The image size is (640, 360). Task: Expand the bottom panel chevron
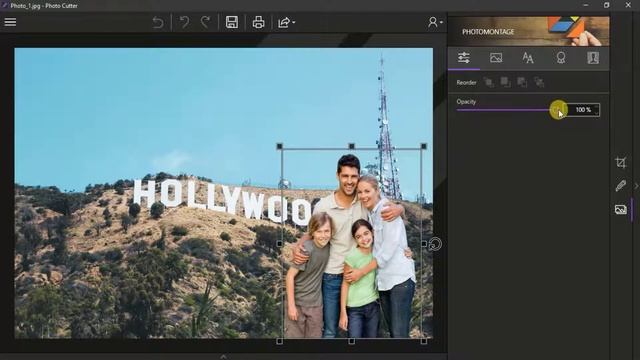[223, 356]
